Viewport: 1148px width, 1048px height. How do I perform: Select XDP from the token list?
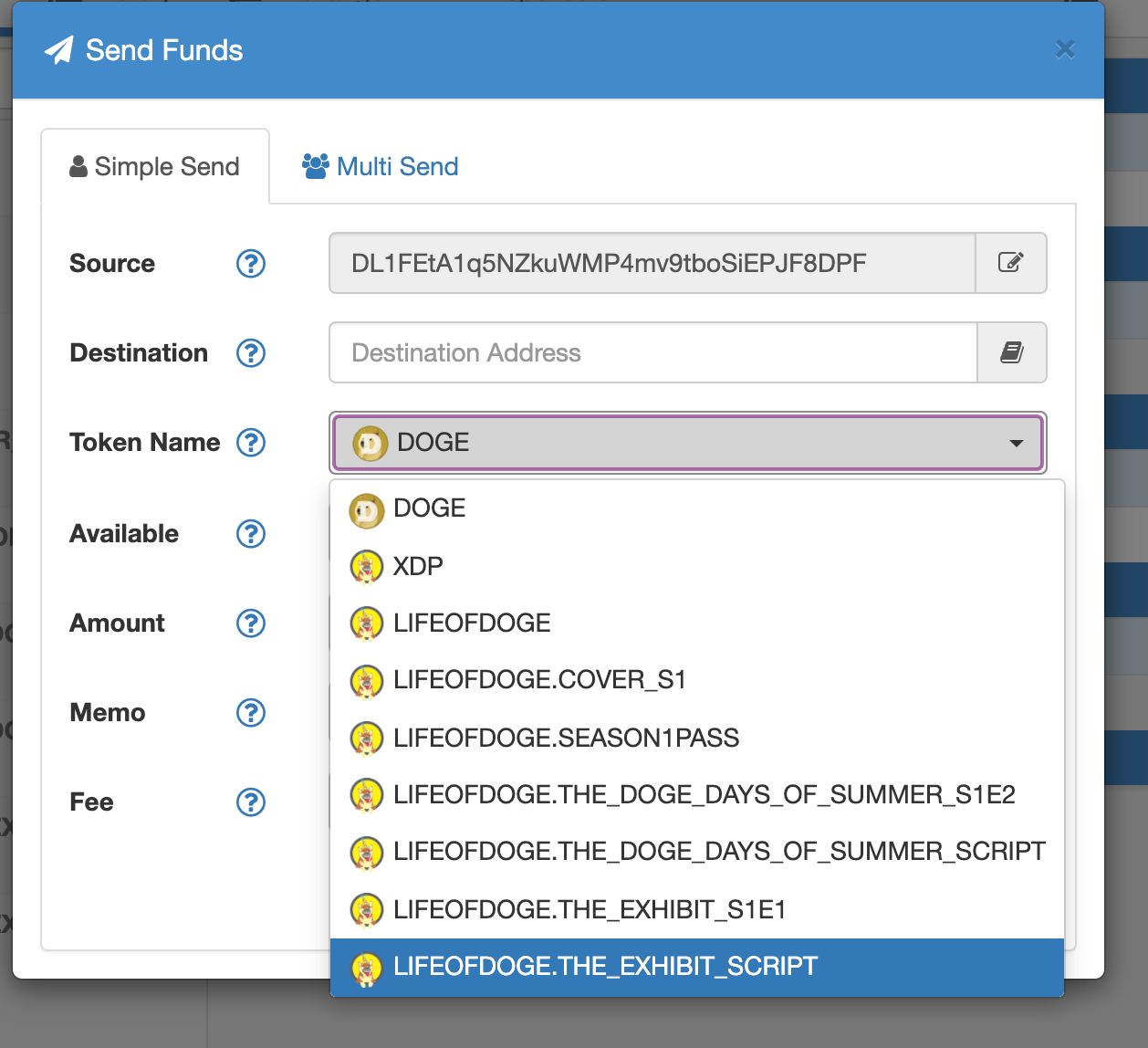[x=697, y=566]
